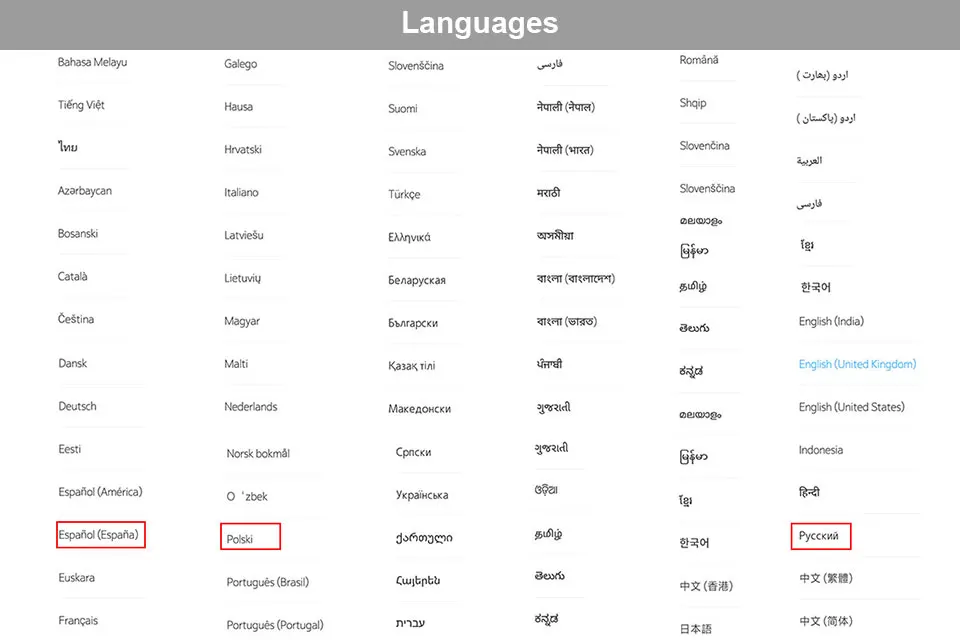960x640 pixels.
Task: Select Polski language
Action: click(250, 536)
